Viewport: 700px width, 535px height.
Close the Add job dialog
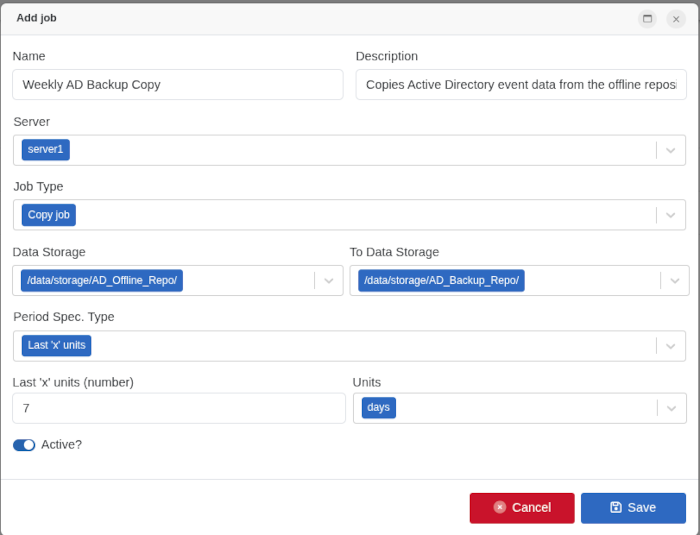[676, 19]
